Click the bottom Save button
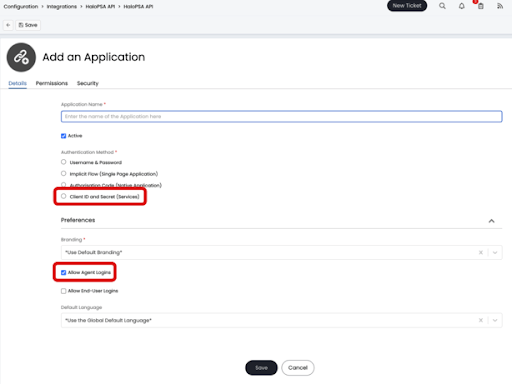 pyautogui.click(x=261, y=368)
